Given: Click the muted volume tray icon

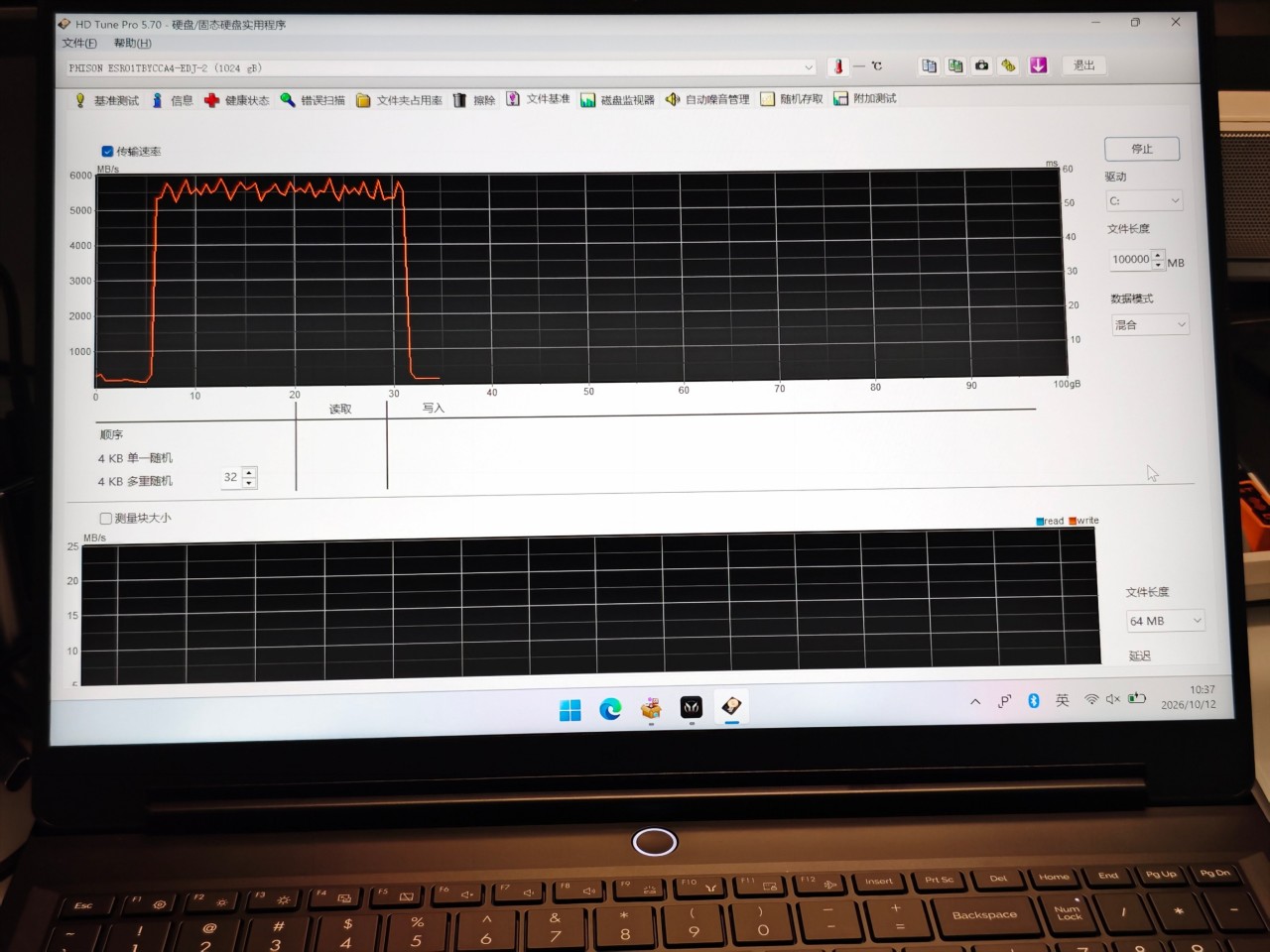Looking at the screenshot, I should tap(1113, 699).
